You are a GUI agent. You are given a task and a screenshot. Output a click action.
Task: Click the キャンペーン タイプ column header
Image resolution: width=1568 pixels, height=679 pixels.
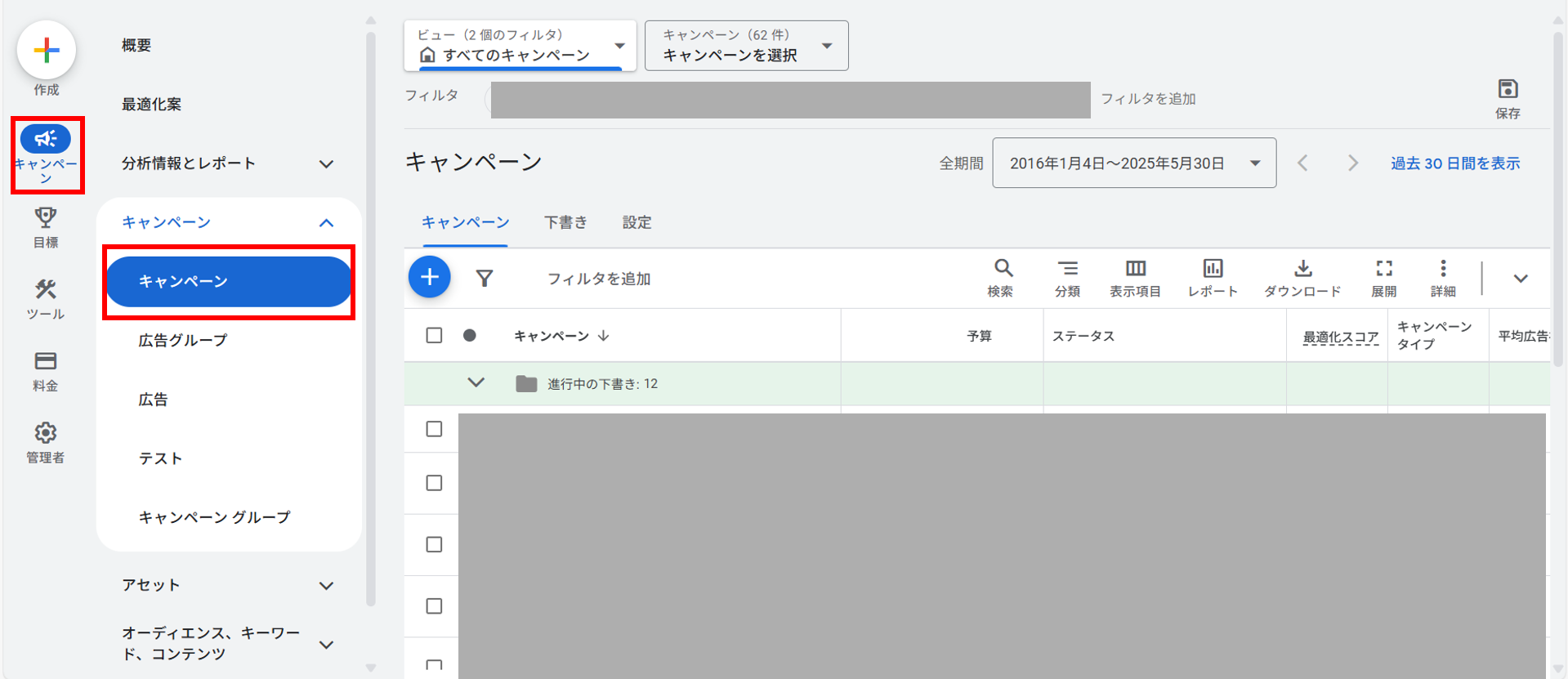(1434, 335)
